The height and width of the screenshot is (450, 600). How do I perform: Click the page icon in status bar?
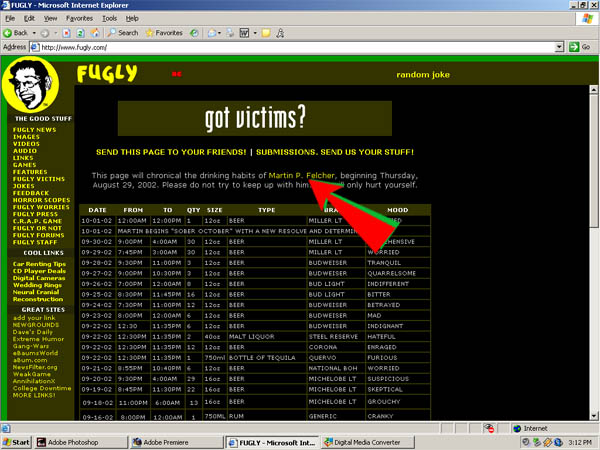tap(6, 428)
